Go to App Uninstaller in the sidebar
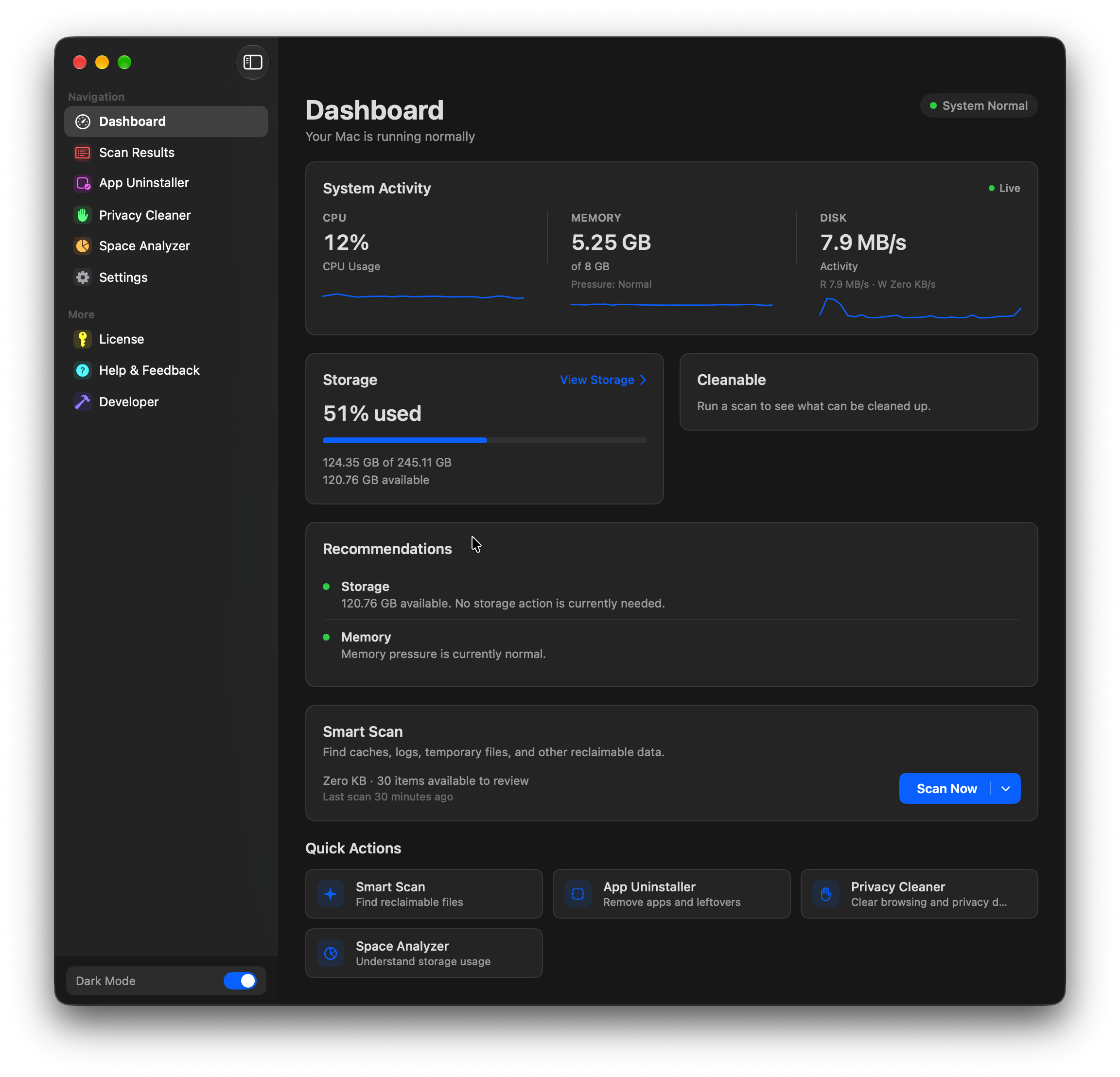 (x=166, y=183)
